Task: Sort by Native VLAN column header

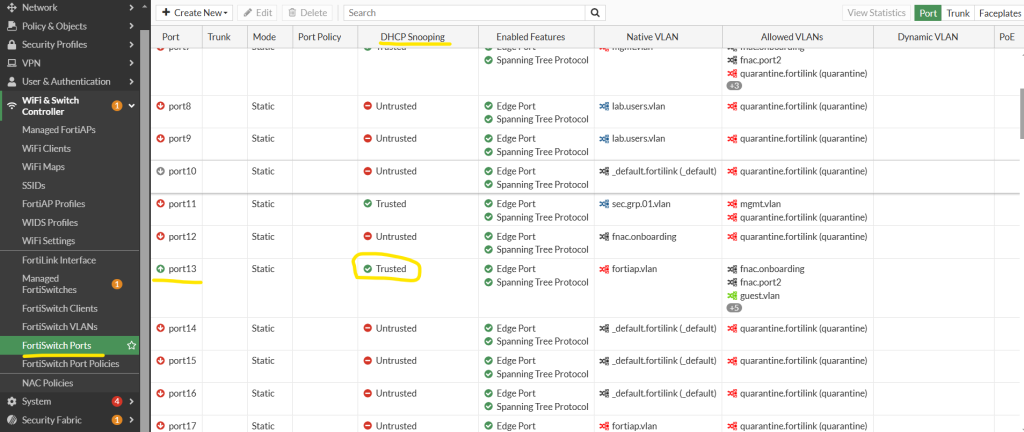Action: tap(652, 37)
